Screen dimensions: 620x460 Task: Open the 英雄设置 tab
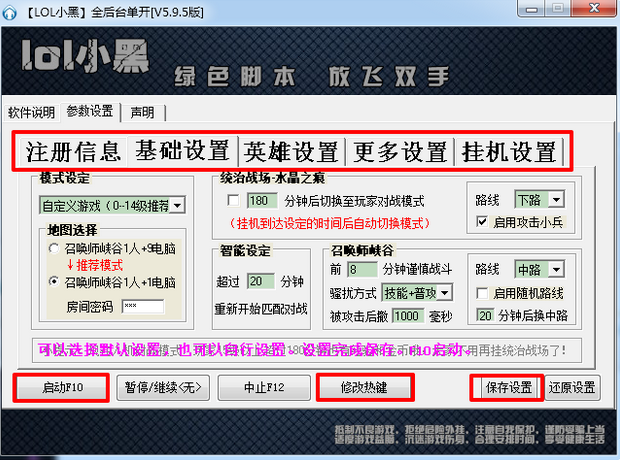291,152
